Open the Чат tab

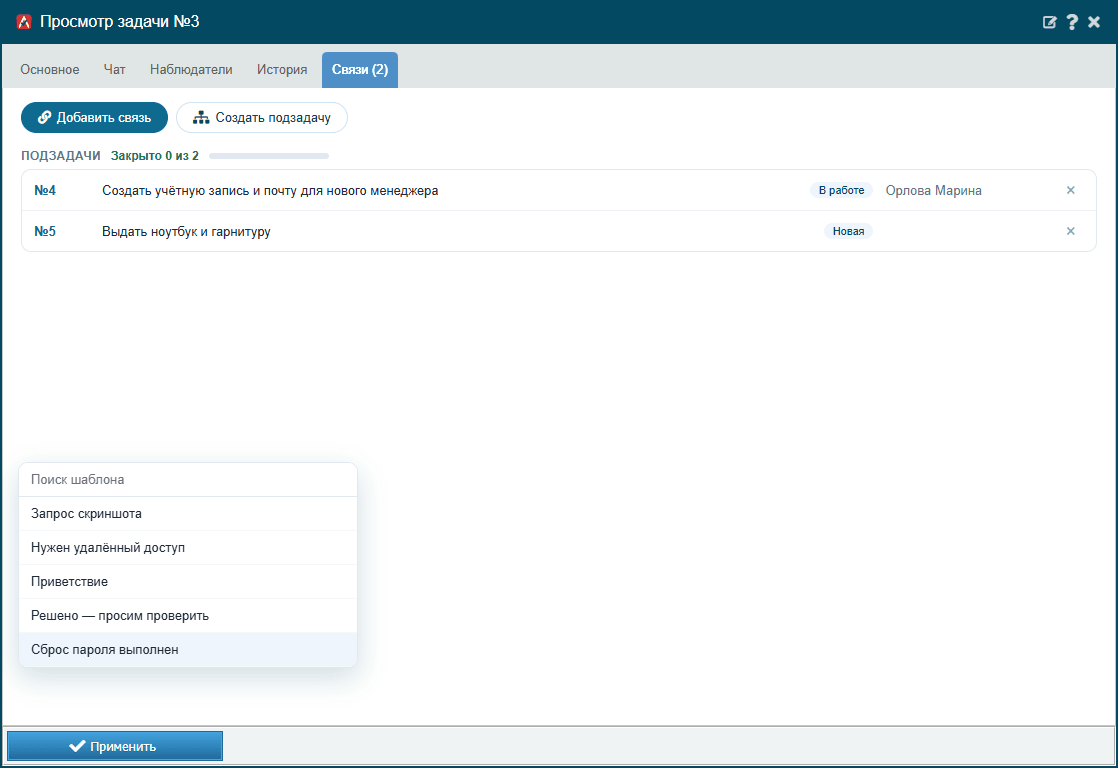point(114,69)
